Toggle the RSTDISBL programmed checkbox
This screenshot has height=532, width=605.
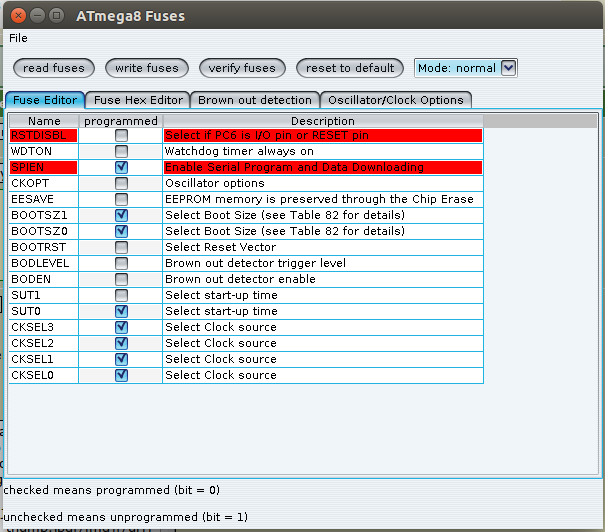pyautogui.click(x=121, y=135)
